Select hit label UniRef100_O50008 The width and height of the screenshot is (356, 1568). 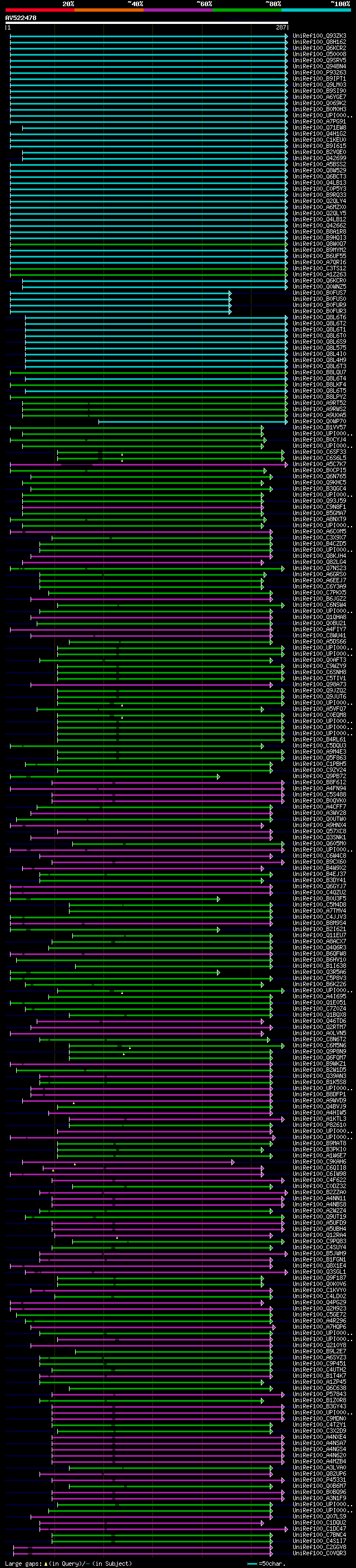(319, 54)
